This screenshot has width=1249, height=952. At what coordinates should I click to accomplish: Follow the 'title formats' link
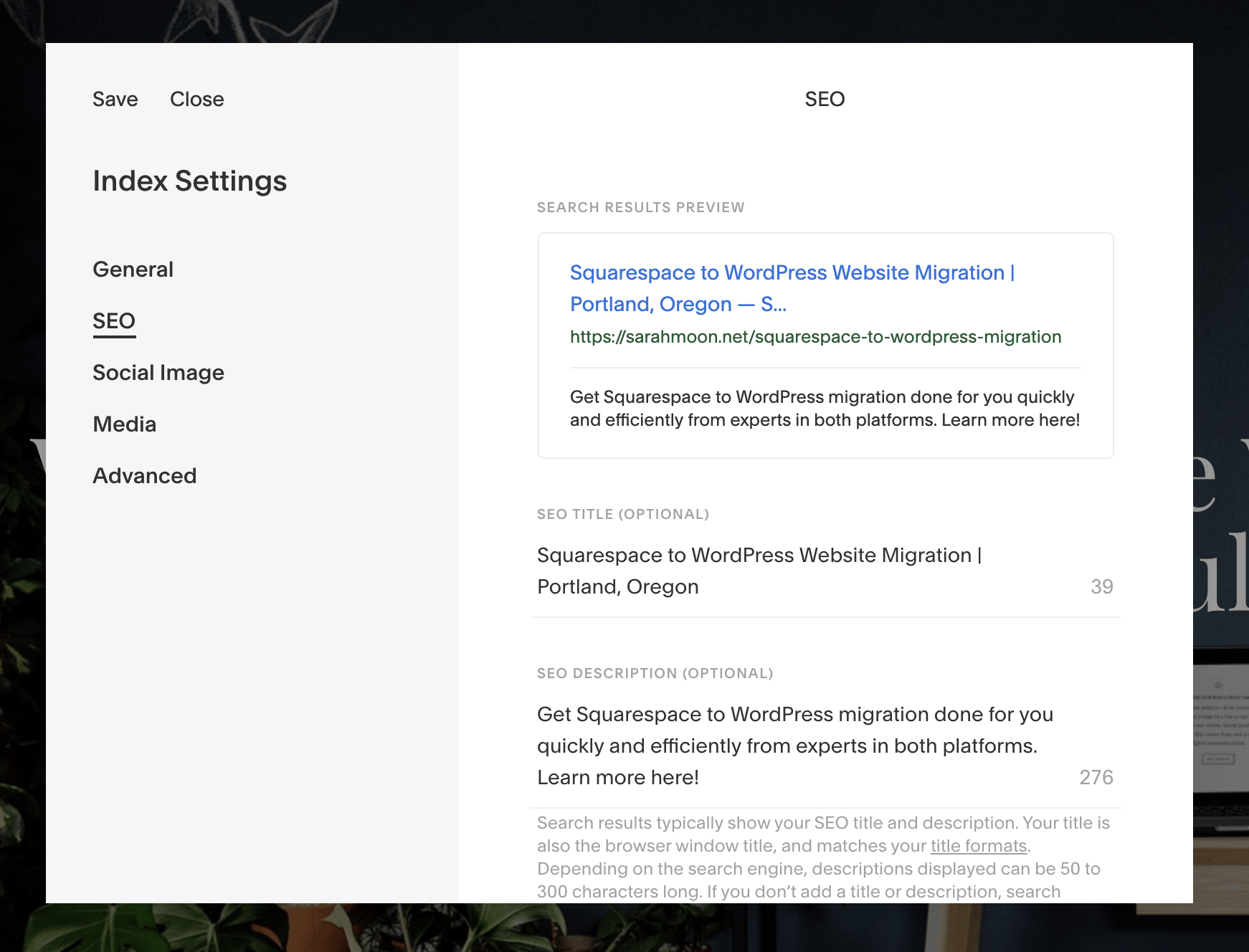pos(979,846)
